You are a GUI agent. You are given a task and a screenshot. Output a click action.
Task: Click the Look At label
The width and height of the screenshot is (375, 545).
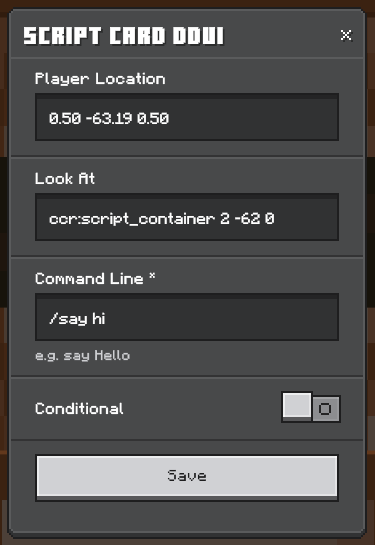[65, 179]
